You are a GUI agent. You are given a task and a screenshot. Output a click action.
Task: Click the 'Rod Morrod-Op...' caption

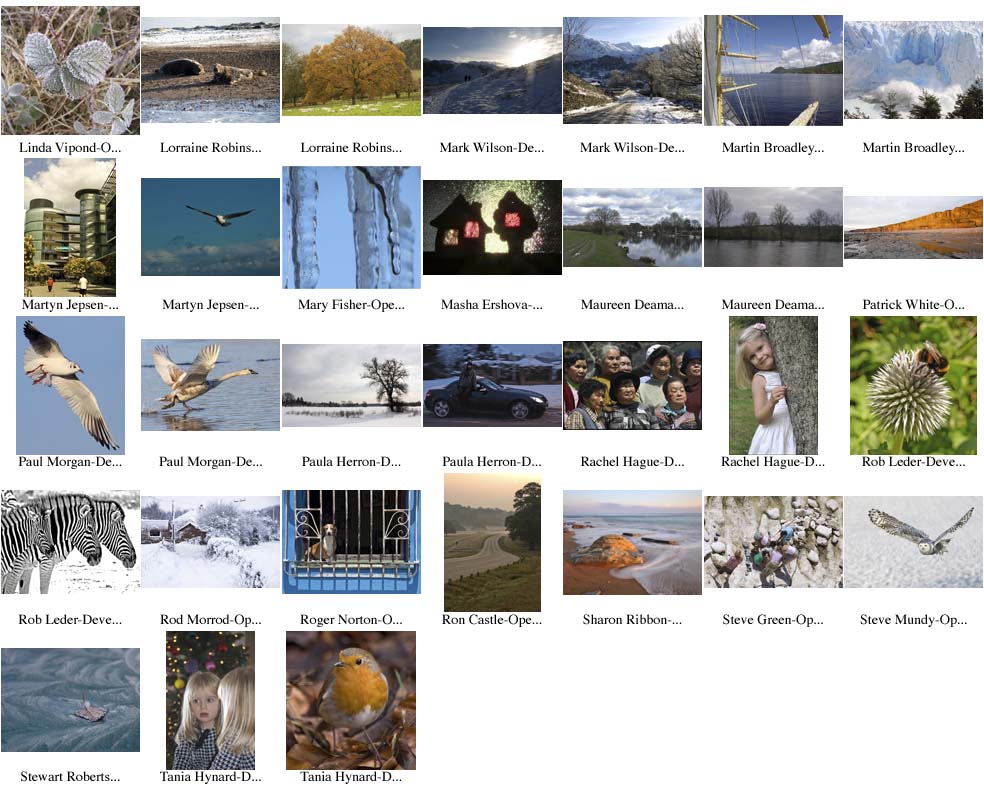click(x=211, y=619)
